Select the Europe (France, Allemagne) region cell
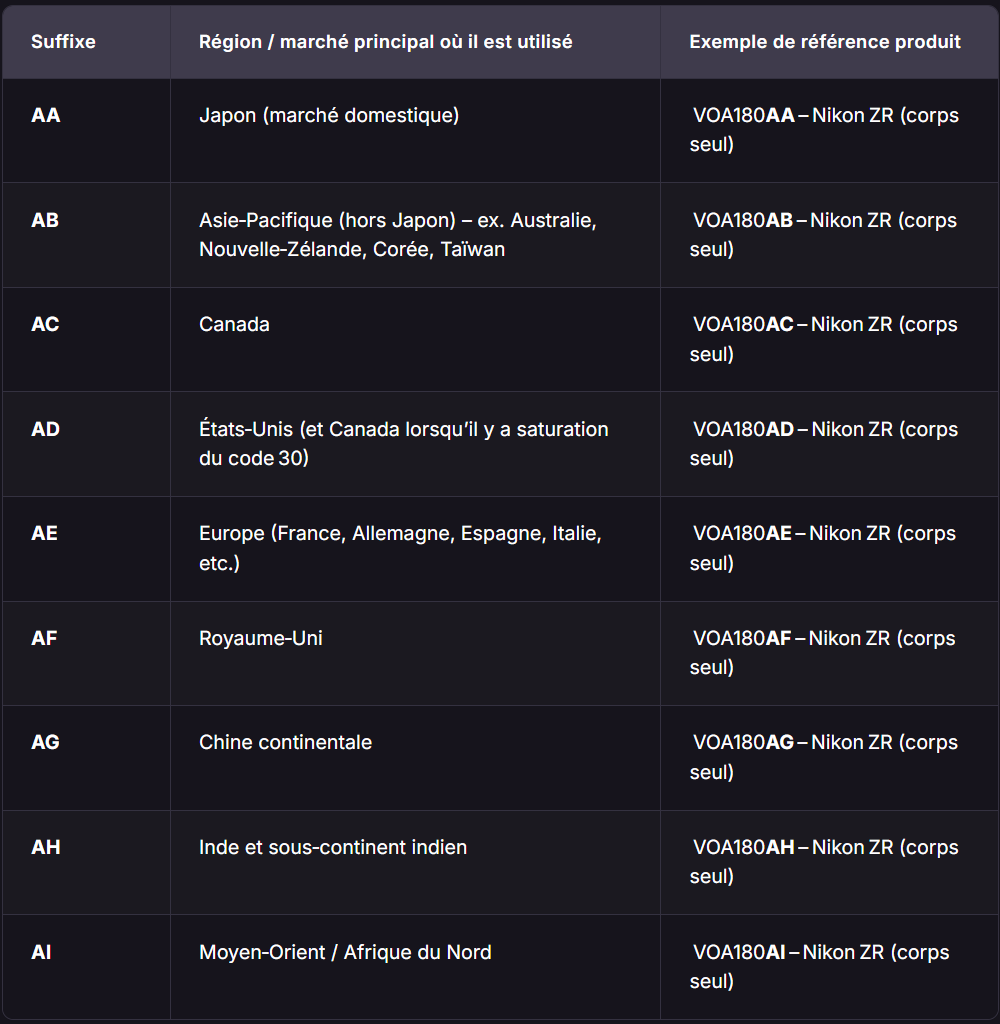Image resolution: width=1000 pixels, height=1024 pixels. click(x=400, y=548)
